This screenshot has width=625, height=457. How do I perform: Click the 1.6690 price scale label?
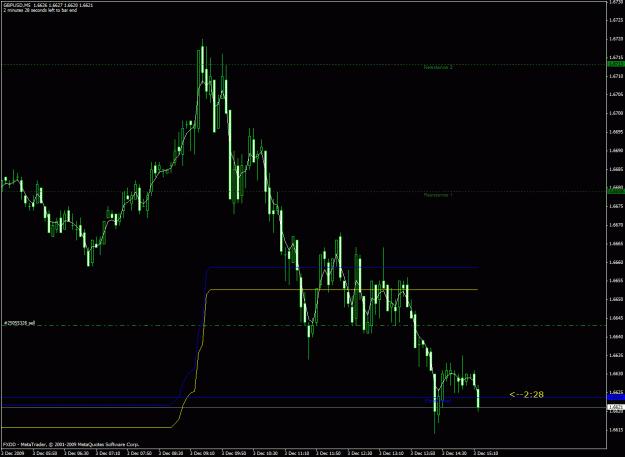(616, 151)
